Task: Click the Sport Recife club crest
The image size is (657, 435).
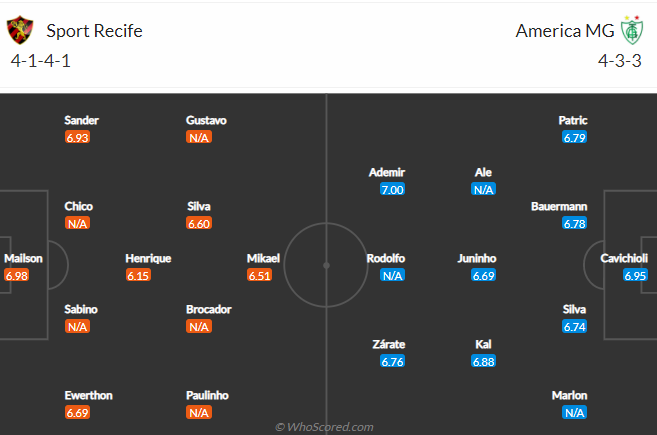Action: click(x=20, y=30)
